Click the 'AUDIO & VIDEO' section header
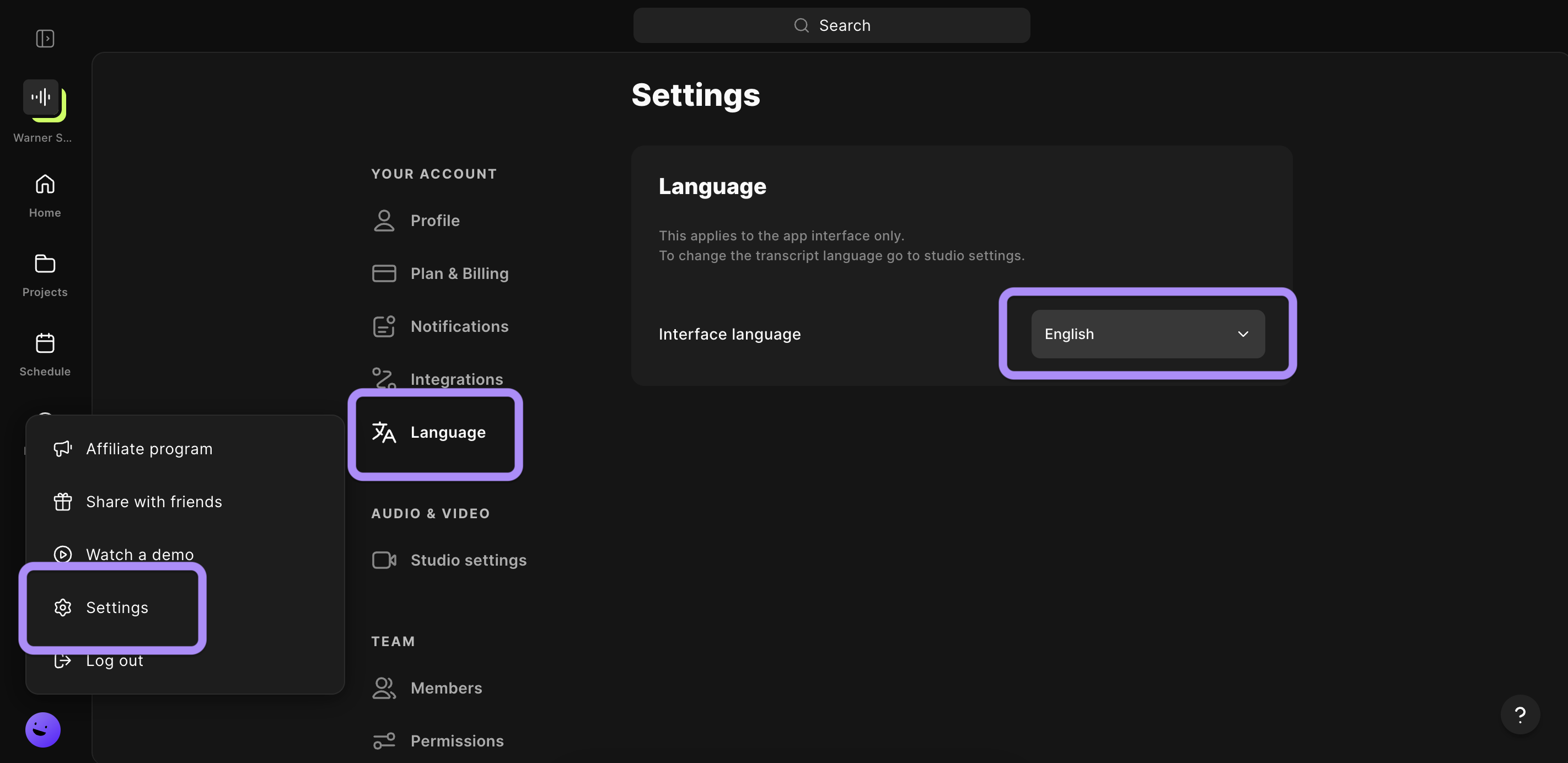The height and width of the screenshot is (763, 1568). (x=431, y=513)
